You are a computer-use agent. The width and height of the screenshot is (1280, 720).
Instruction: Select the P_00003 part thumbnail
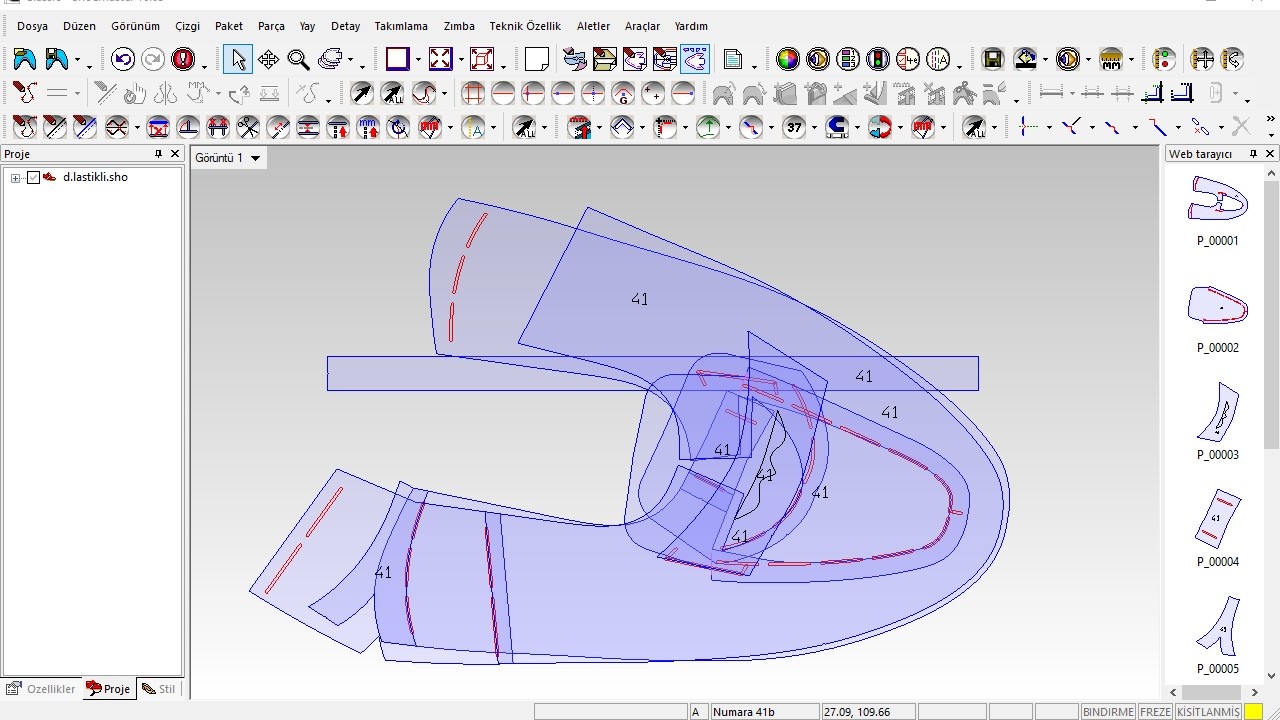coord(1217,412)
